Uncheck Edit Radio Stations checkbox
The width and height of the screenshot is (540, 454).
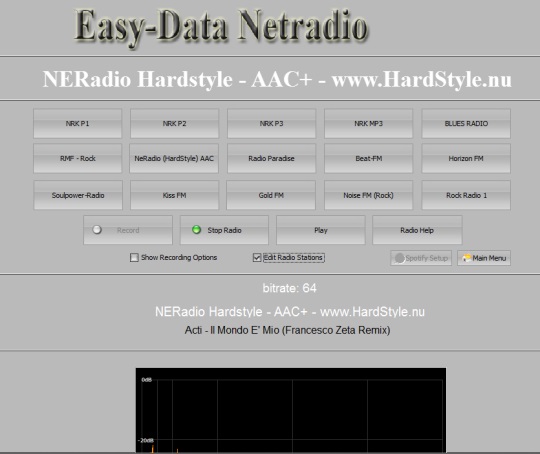pyautogui.click(x=257, y=257)
